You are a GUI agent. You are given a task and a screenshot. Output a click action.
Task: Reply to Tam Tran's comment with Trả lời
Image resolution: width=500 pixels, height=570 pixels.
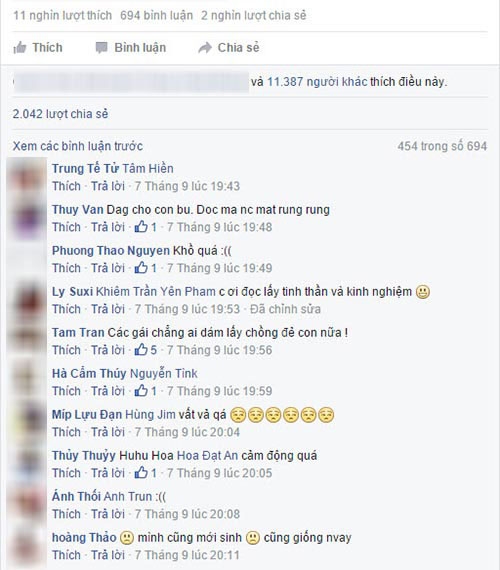[108, 350]
